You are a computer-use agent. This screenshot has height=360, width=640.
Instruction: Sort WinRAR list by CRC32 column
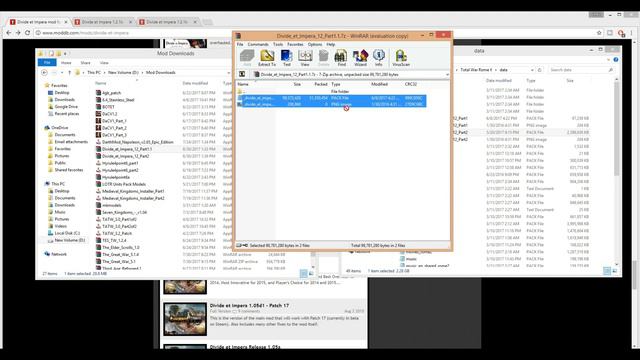(x=411, y=84)
